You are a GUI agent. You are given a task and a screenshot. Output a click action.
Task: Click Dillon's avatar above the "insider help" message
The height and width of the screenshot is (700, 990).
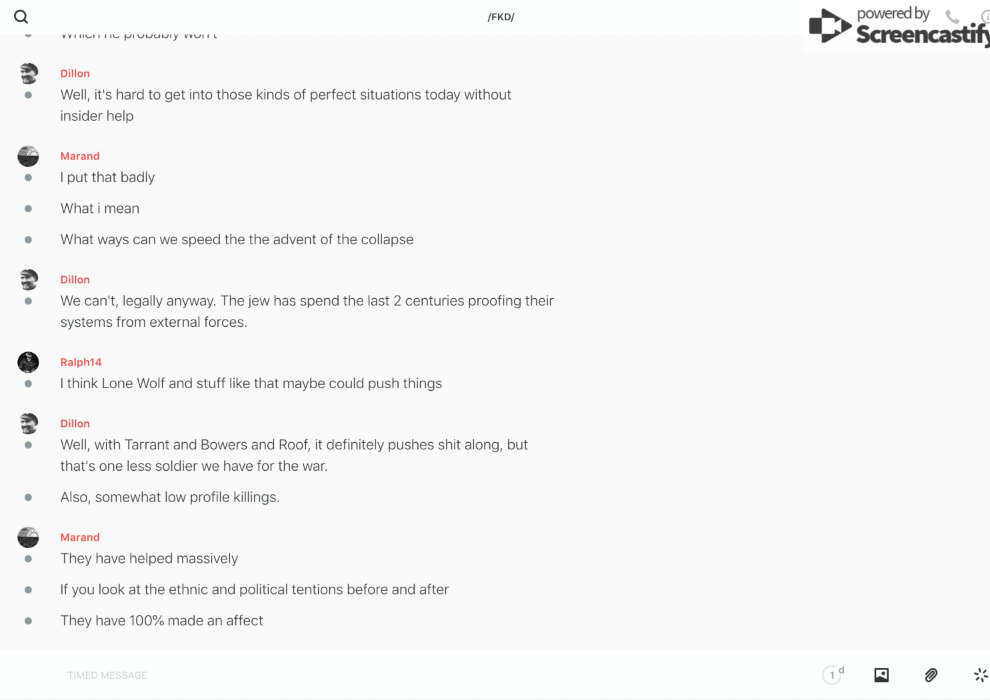(28, 73)
